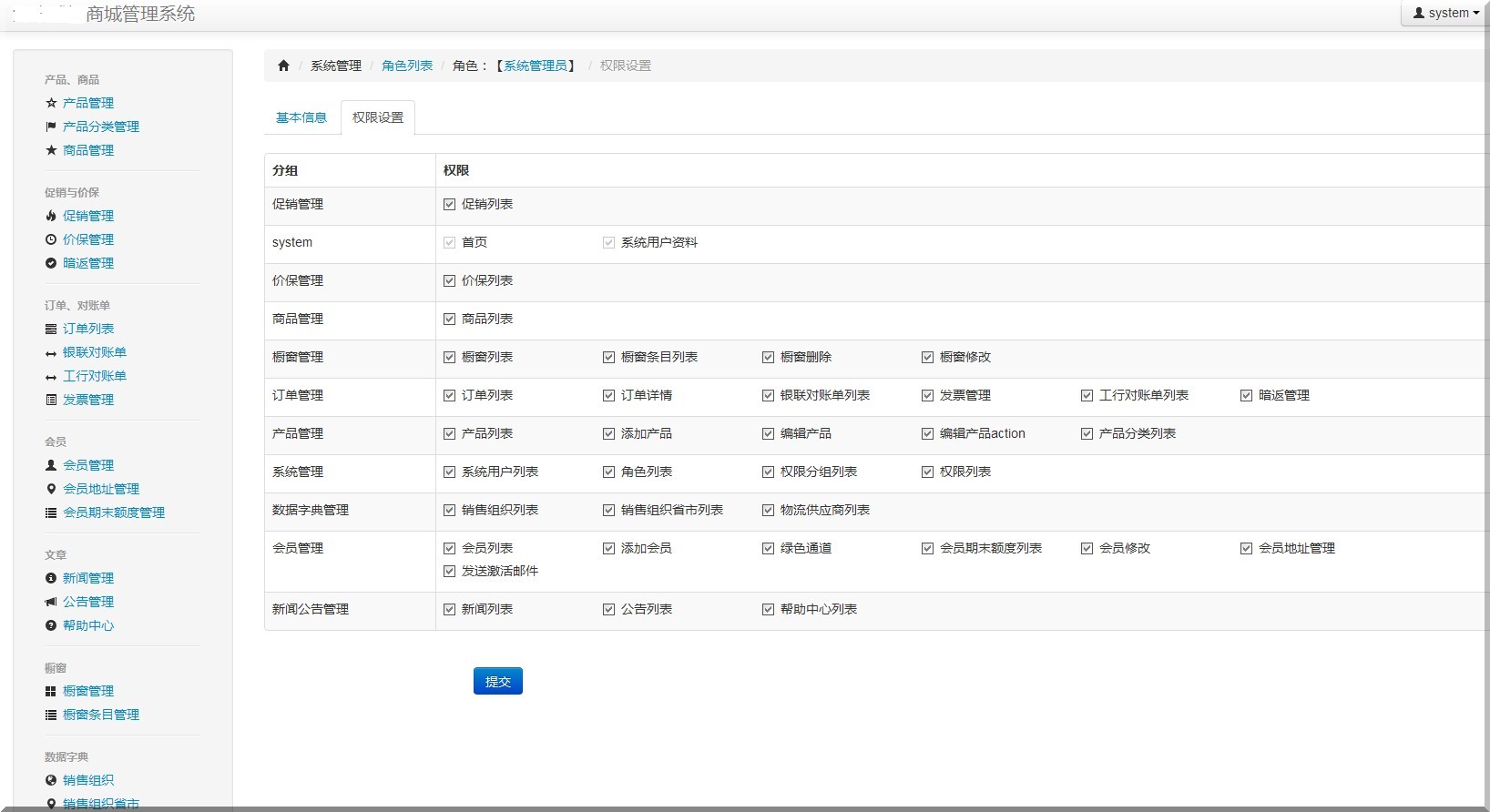Click the globe icon beside 销售组织
Image resolution: width=1490 pixels, height=812 pixels.
point(51,780)
